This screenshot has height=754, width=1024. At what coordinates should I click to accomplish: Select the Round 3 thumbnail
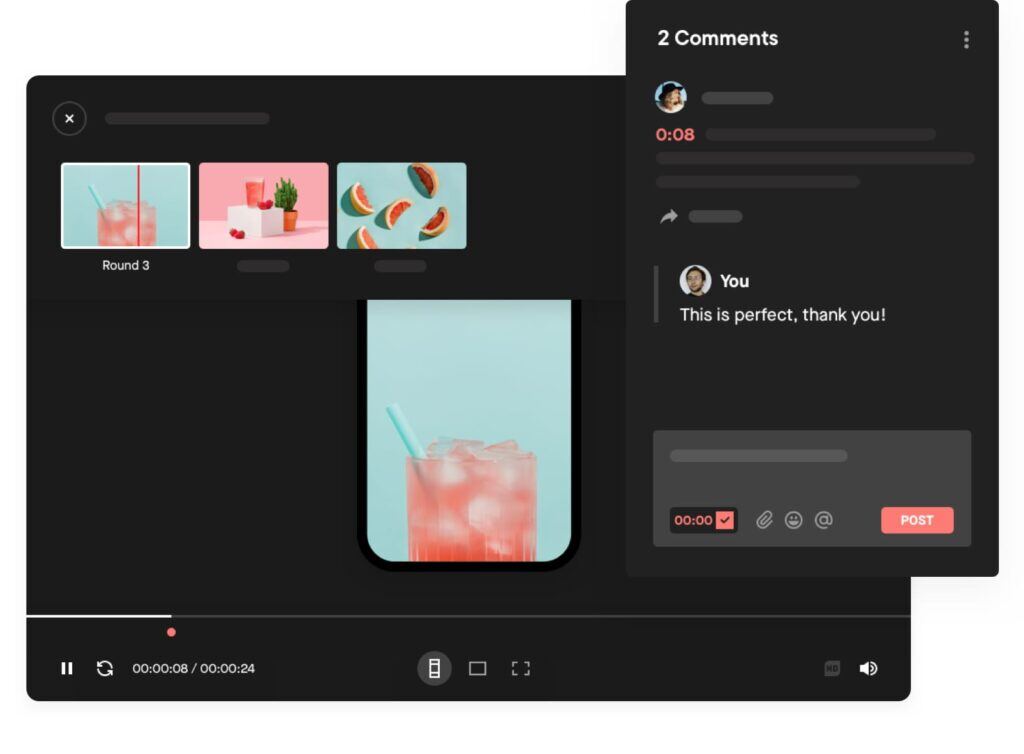click(125, 205)
